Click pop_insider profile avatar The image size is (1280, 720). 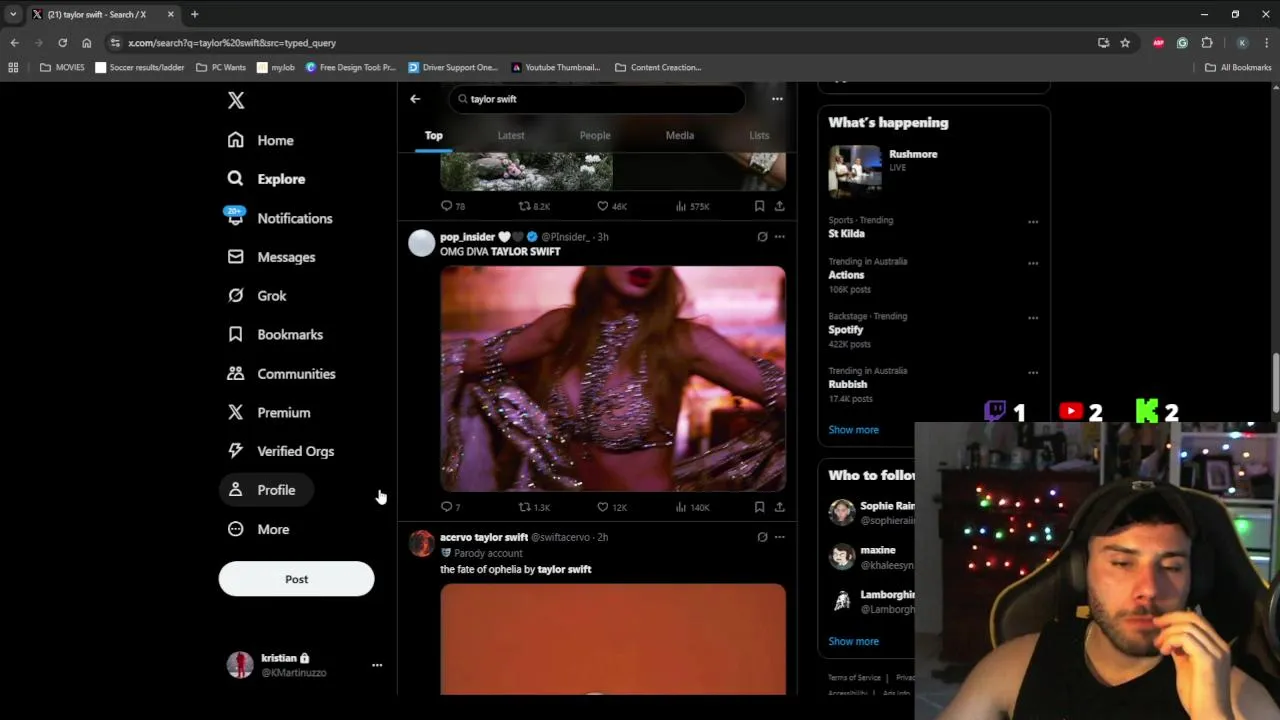[x=421, y=243]
